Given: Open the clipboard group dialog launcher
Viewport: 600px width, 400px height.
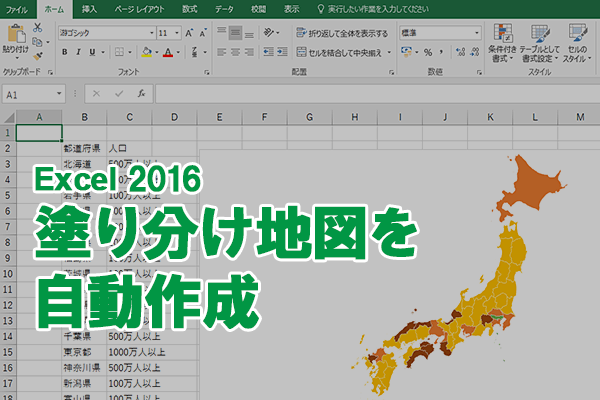Looking at the screenshot, I should 50,72.
